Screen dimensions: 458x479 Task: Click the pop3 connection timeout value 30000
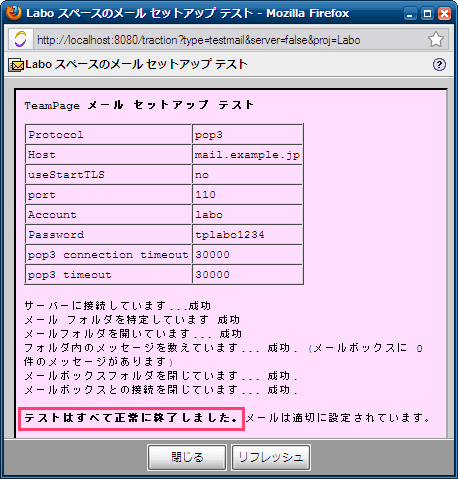(247, 255)
